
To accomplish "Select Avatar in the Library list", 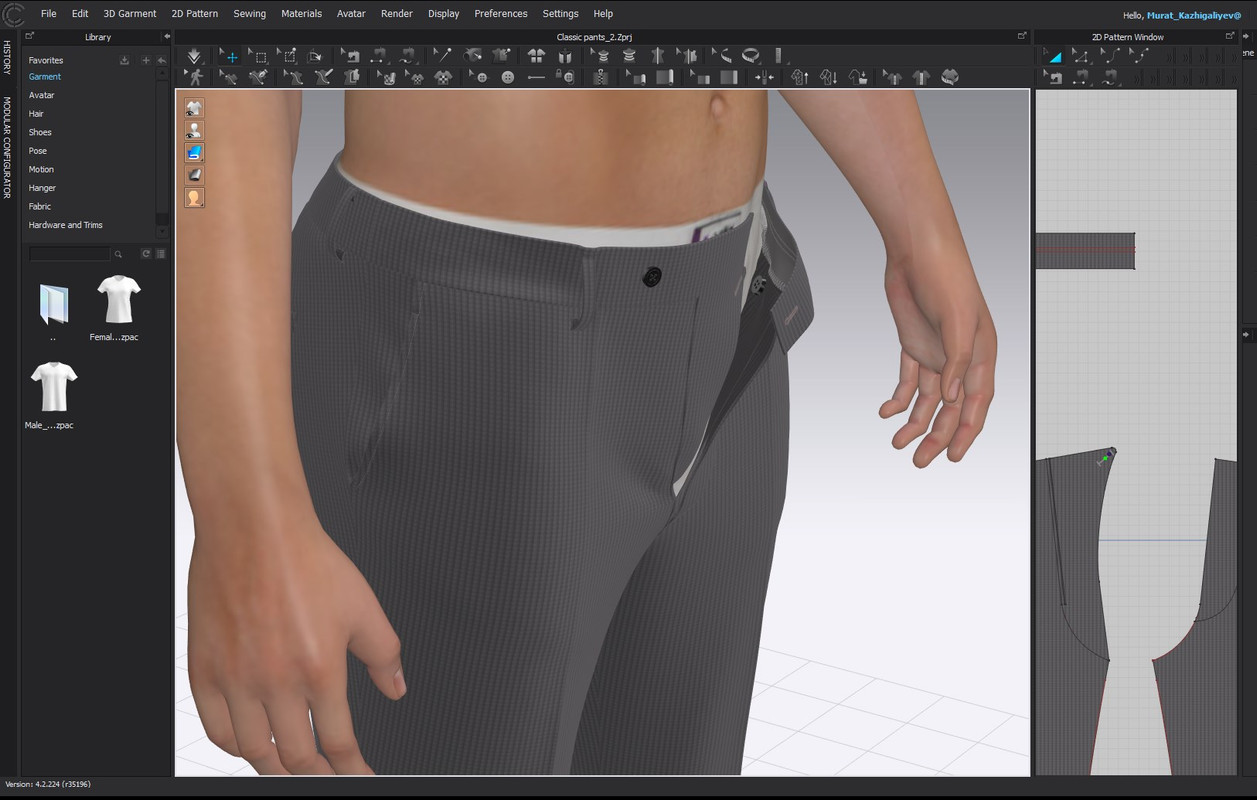I will (x=41, y=95).
